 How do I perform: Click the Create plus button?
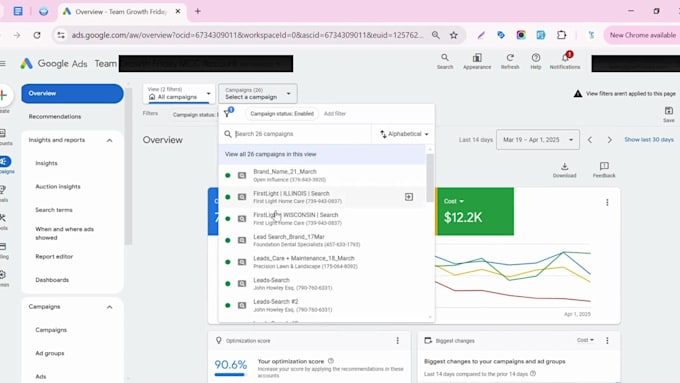click(x=4, y=95)
